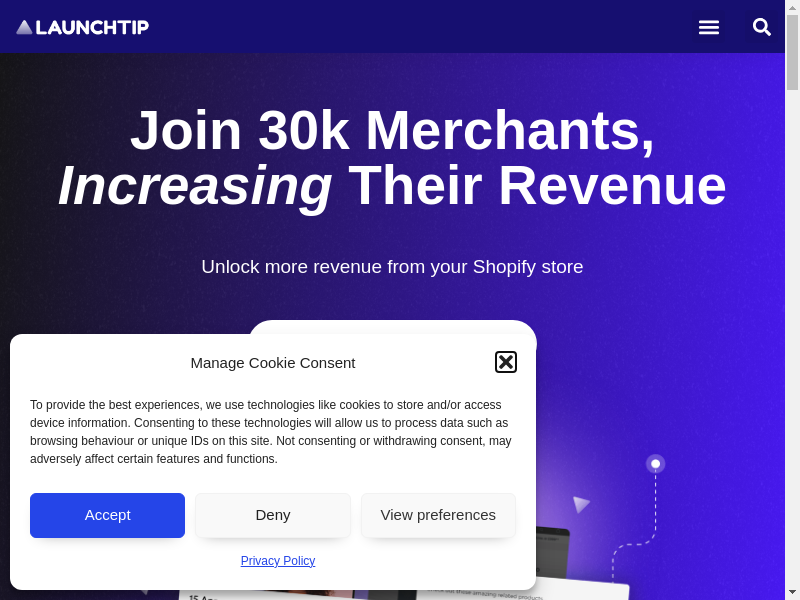
Task: Click the scrollbar down arrow
Action: point(792,592)
